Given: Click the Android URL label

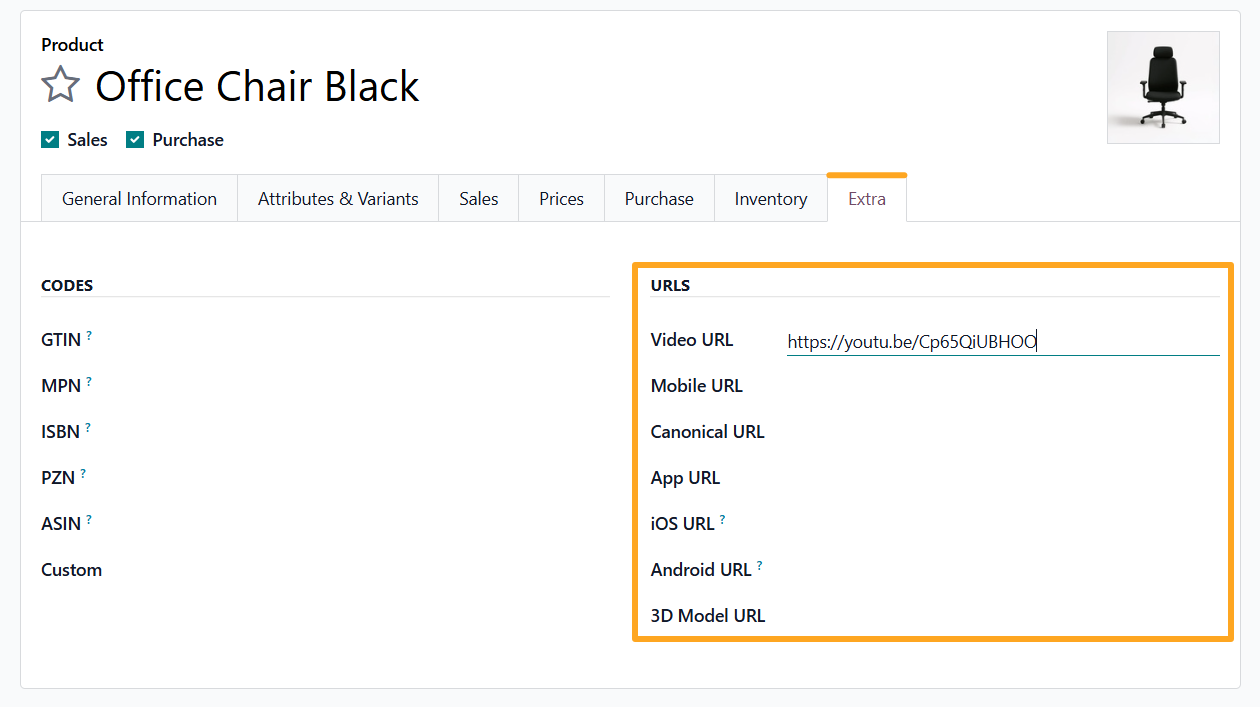Looking at the screenshot, I should [x=701, y=570].
